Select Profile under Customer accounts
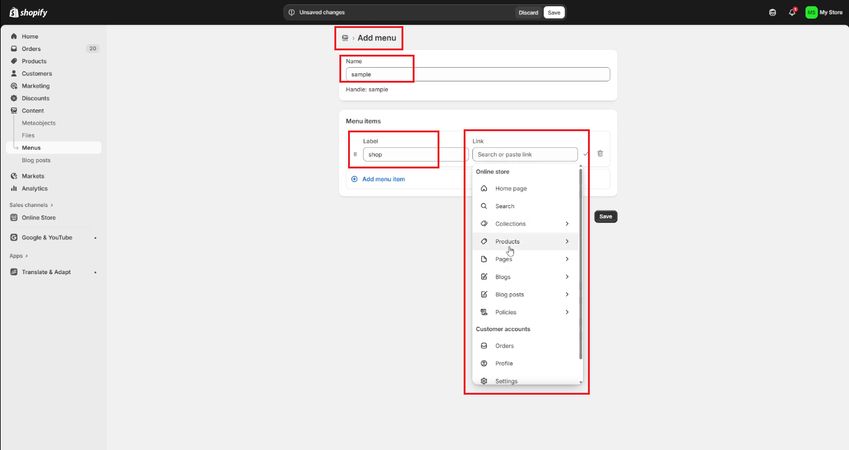849x450 pixels. click(525, 363)
